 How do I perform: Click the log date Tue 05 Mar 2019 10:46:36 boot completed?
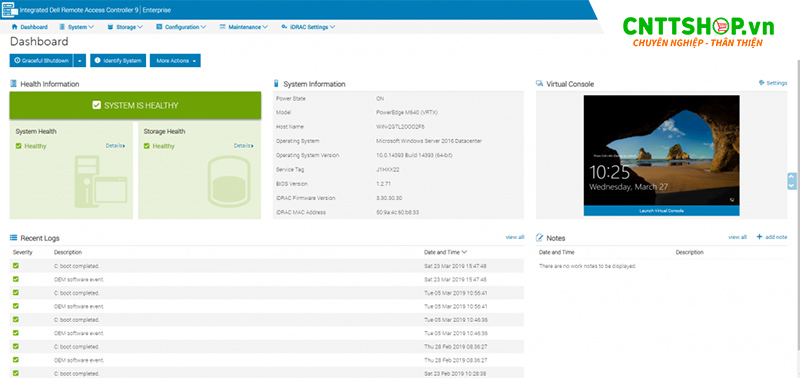456,319
